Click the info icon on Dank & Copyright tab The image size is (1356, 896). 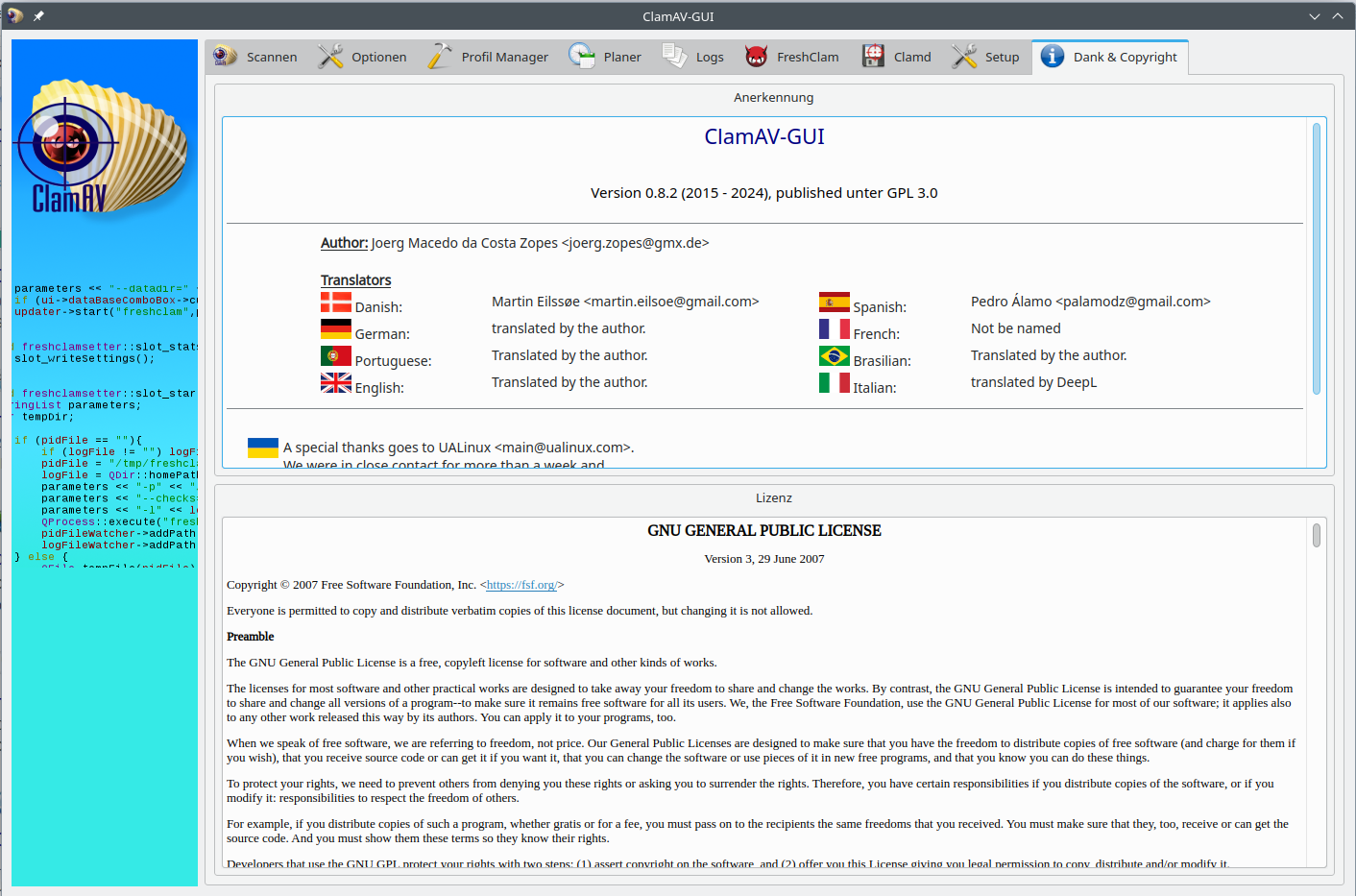[1051, 56]
